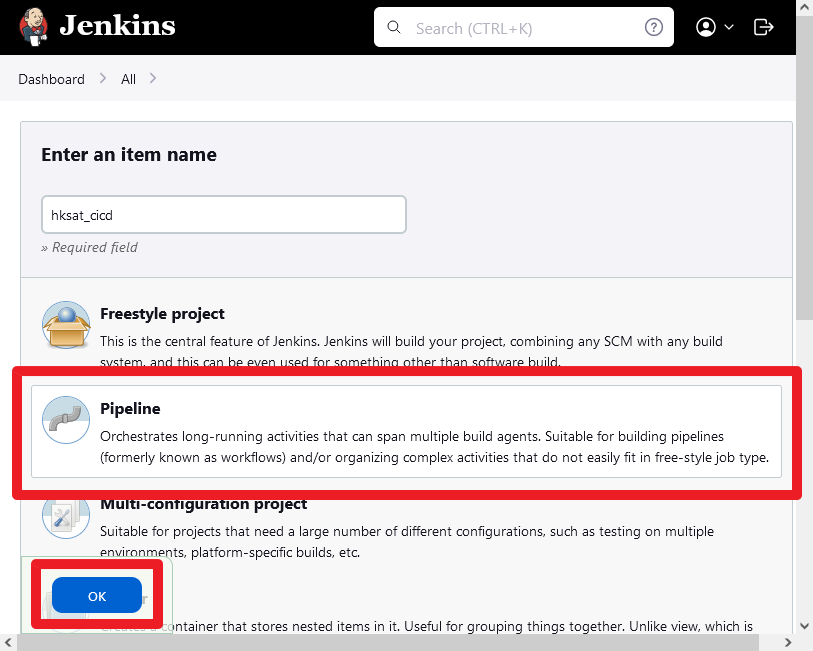The width and height of the screenshot is (813, 651).
Task: Click the Jenkins butler logo
Action: point(34,26)
